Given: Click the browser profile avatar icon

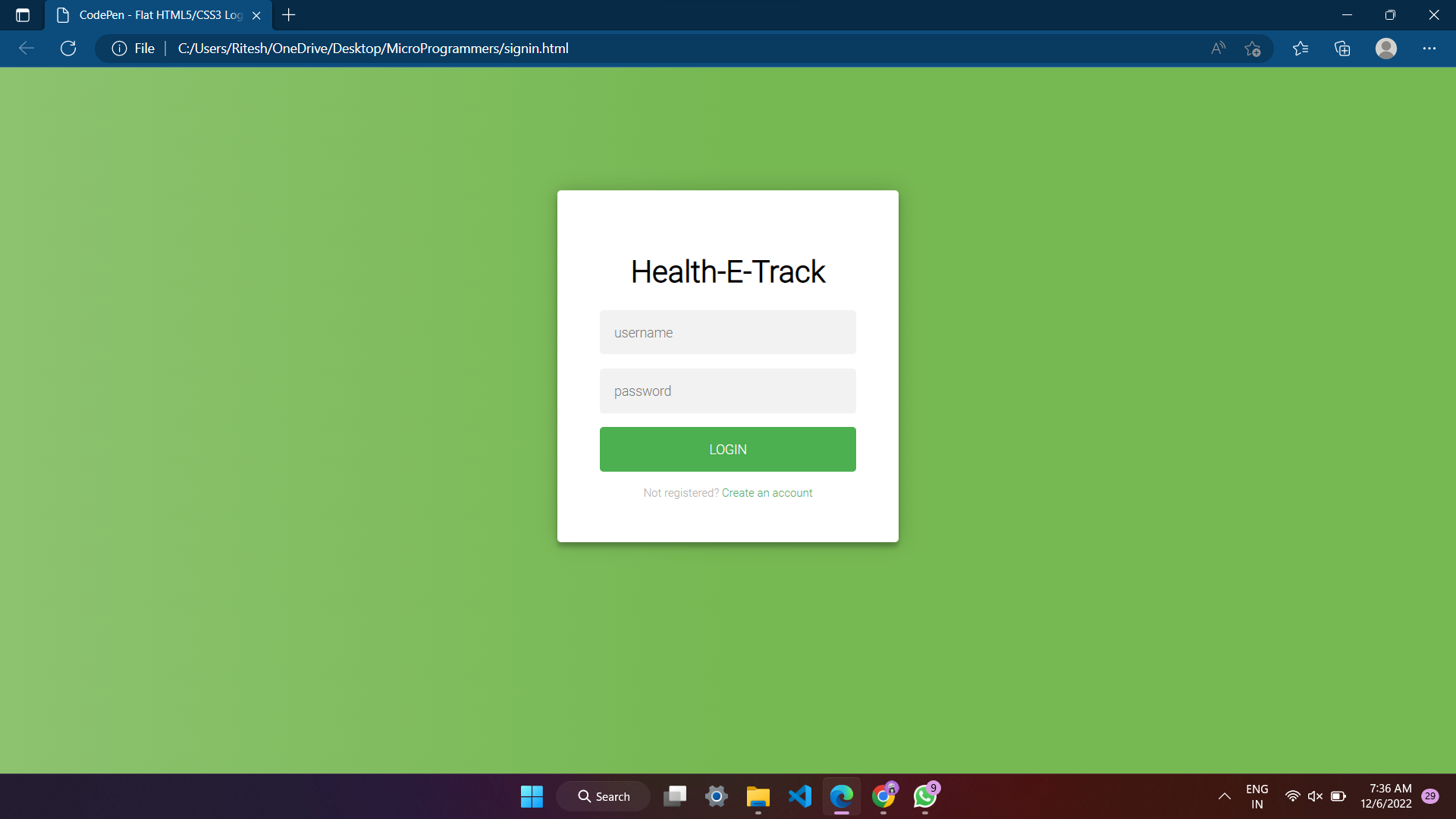Looking at the screenshot, I should point(1386,48).
